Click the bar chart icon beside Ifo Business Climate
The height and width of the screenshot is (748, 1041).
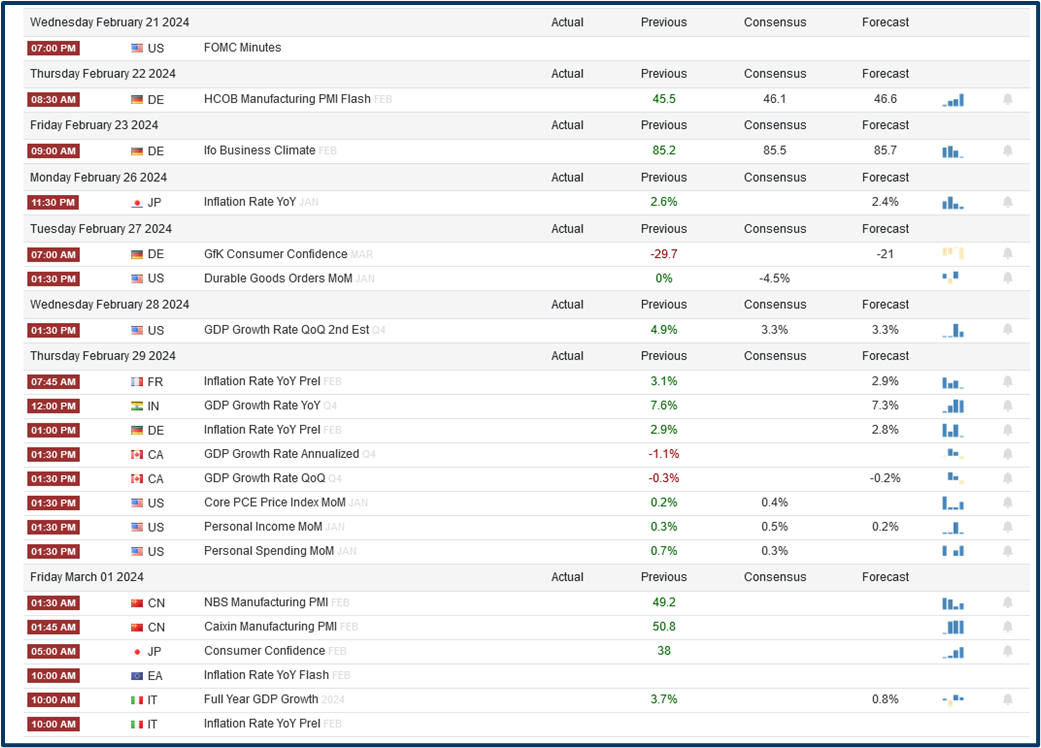953,151
